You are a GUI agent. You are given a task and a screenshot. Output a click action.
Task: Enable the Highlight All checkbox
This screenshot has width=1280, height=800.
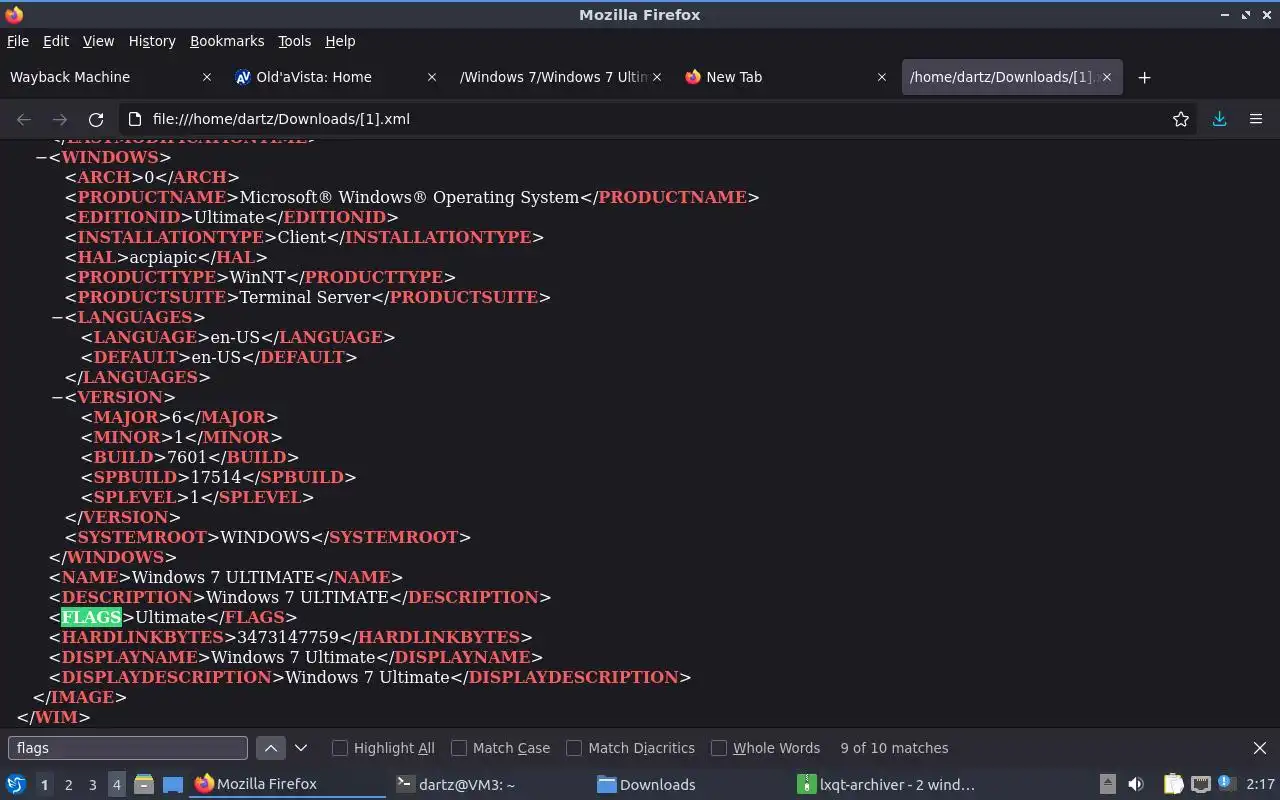point(340,748)
